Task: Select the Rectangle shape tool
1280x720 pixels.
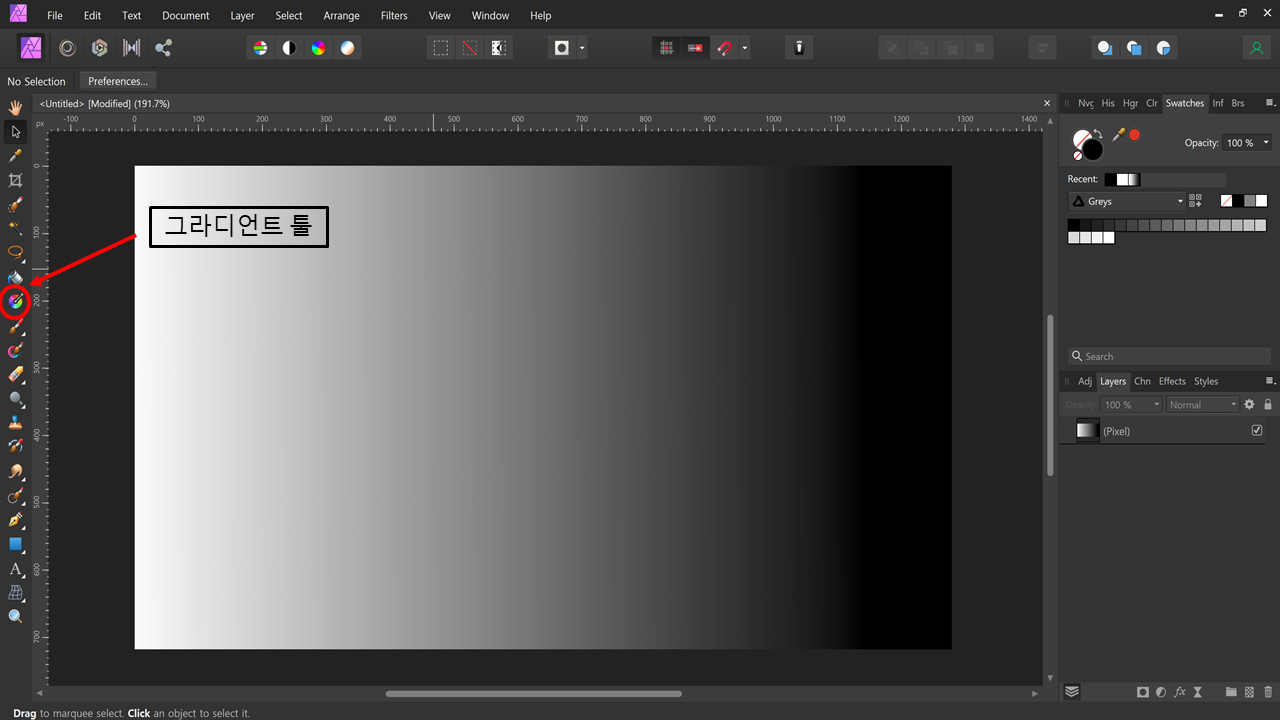Action: coord(15,544)
